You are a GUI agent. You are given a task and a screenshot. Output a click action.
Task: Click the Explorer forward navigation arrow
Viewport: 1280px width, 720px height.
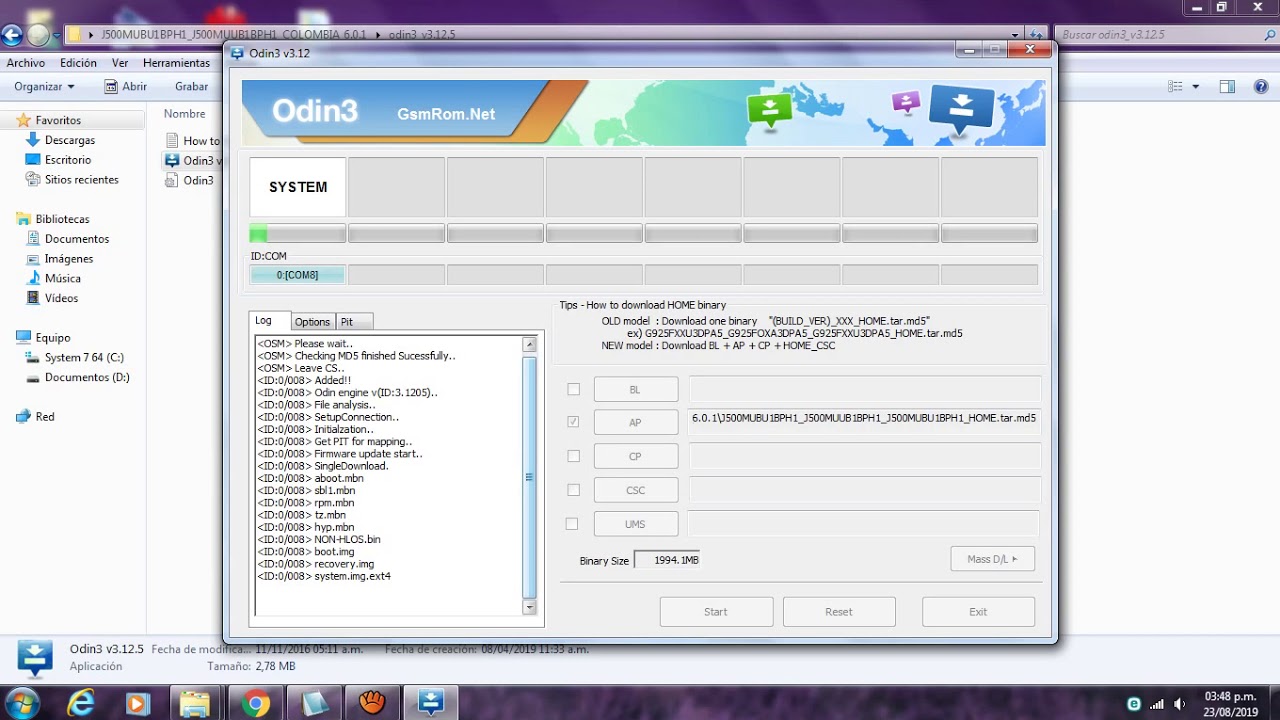38,35
